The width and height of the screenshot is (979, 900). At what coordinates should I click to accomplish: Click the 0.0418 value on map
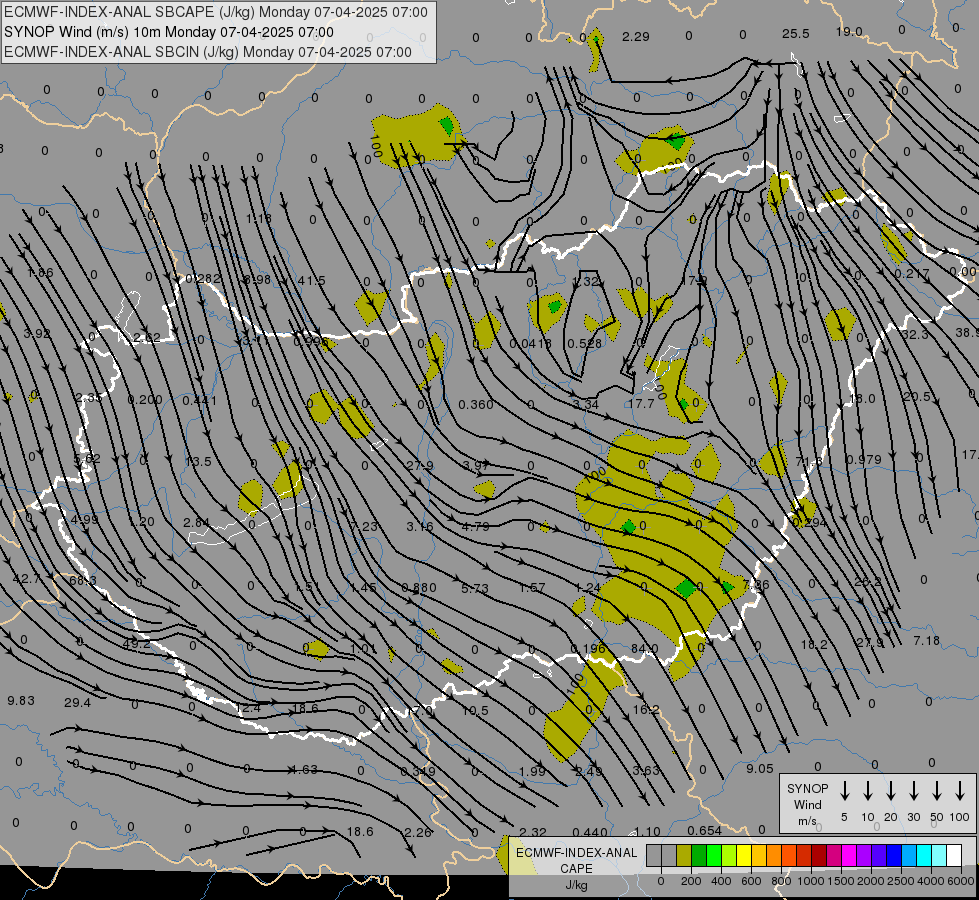(530, 344)
